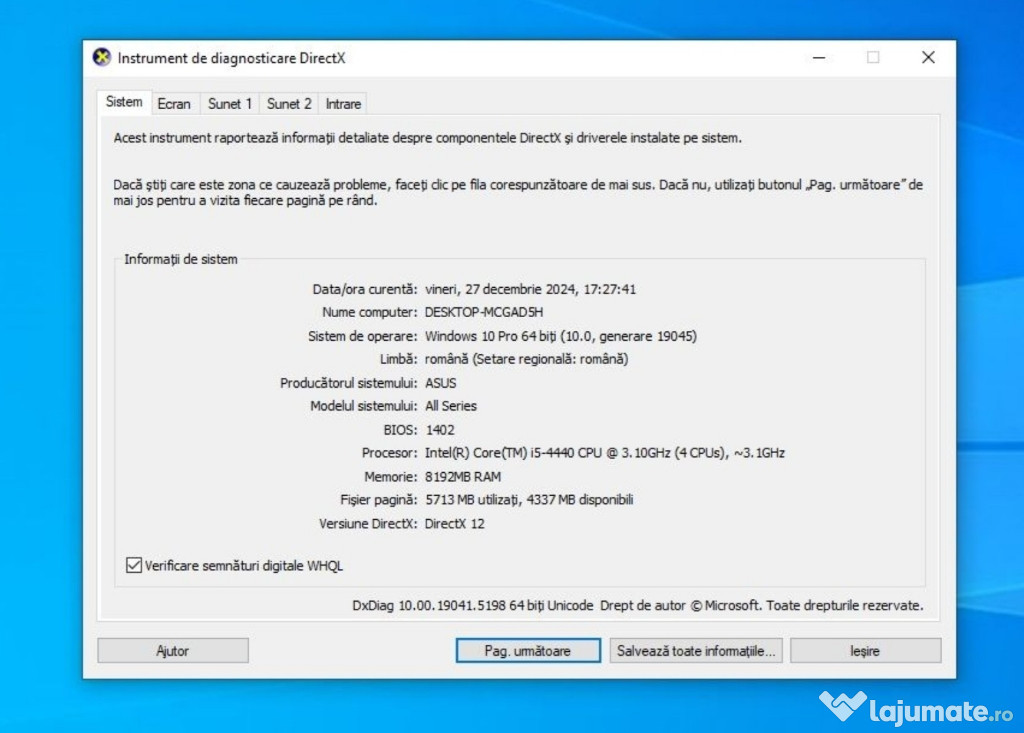This screenshot has height=733, width=1024.
Task: Click the BIOS value 1402
Action: (440, 430)
